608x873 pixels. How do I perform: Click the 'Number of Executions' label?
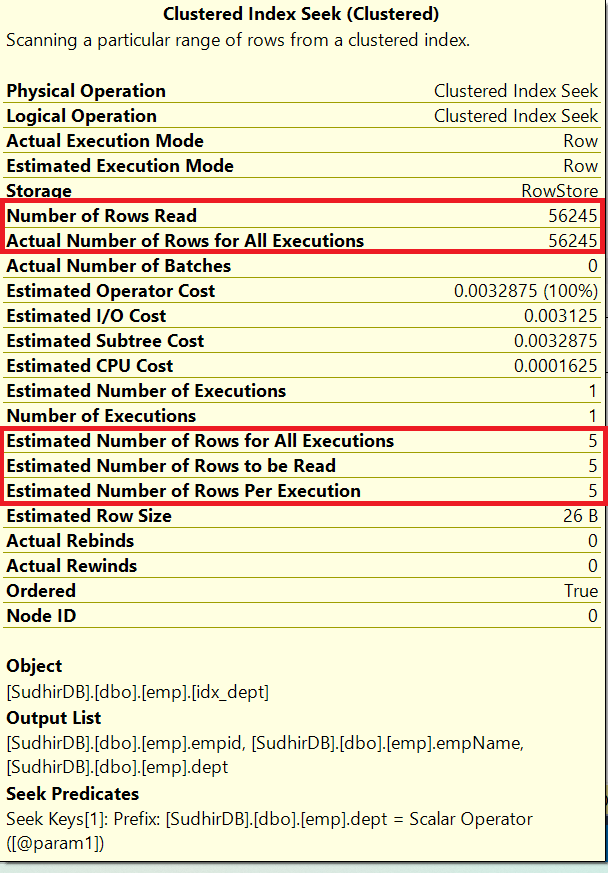101,416
